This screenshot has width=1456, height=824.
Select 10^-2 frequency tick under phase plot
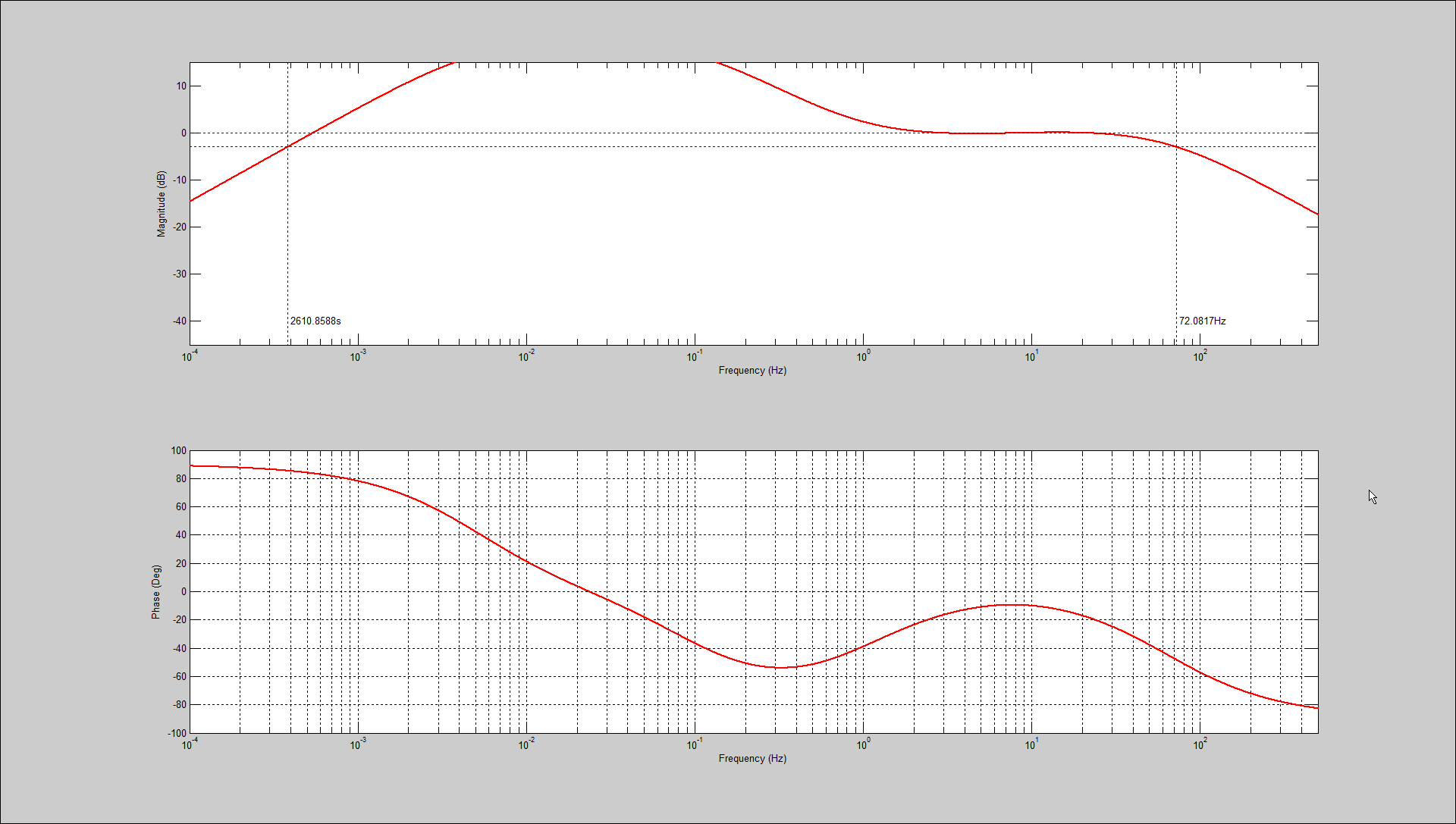pyautogui.click(x=526, y=744)
